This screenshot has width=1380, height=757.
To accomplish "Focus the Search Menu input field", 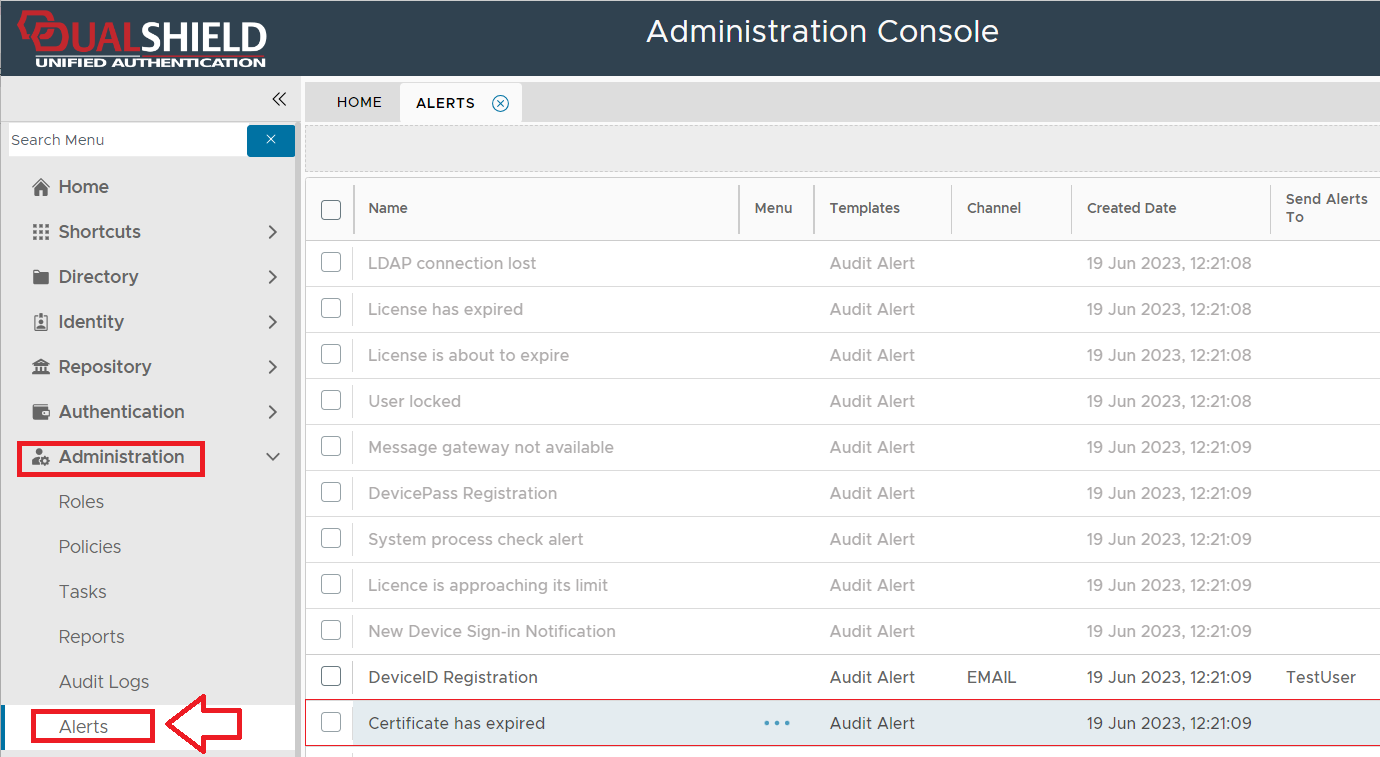I will pyautogui.click(x=126, y=140).
